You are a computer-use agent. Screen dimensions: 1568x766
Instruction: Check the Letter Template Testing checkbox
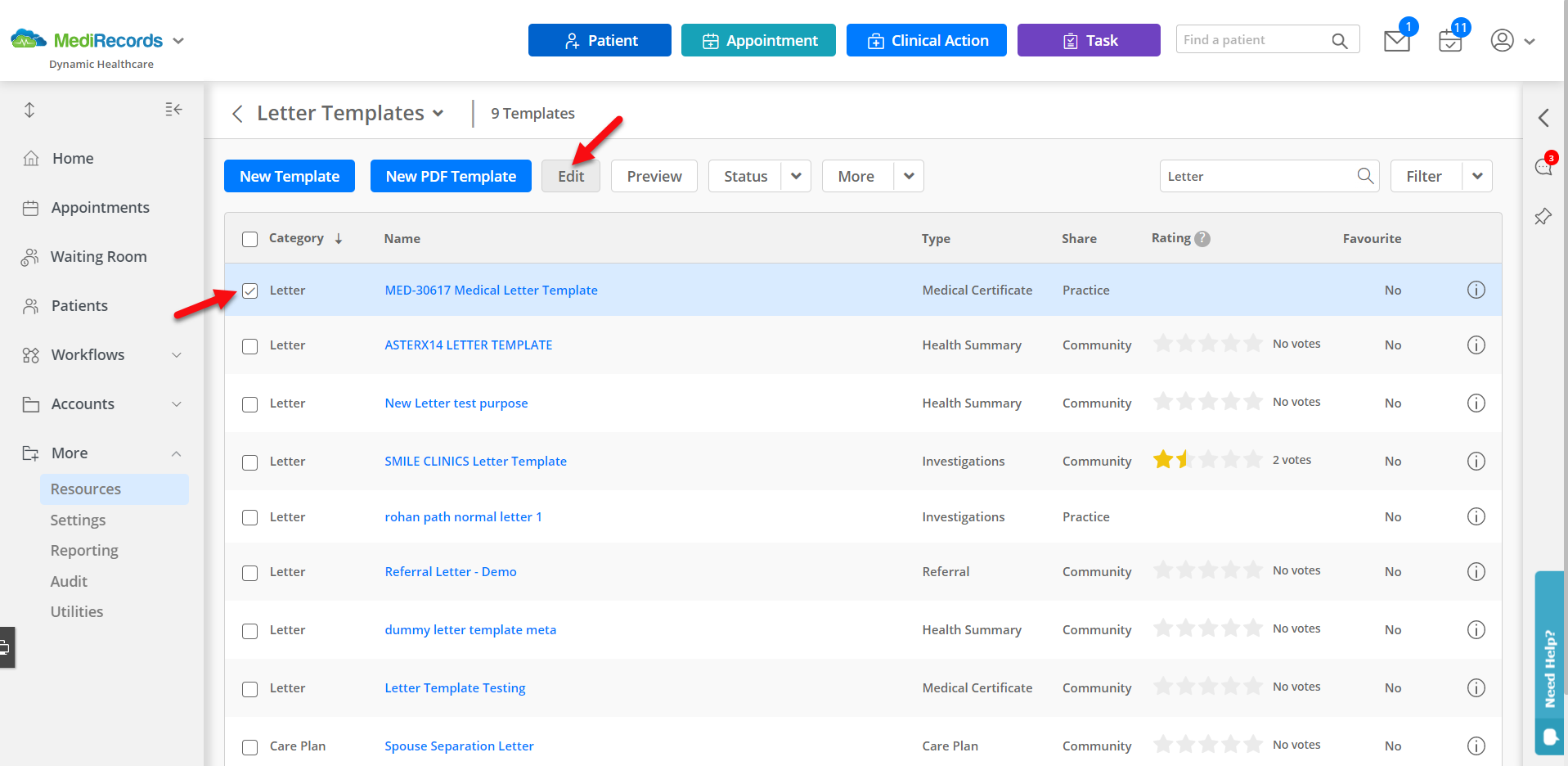[x=249, y=689]
